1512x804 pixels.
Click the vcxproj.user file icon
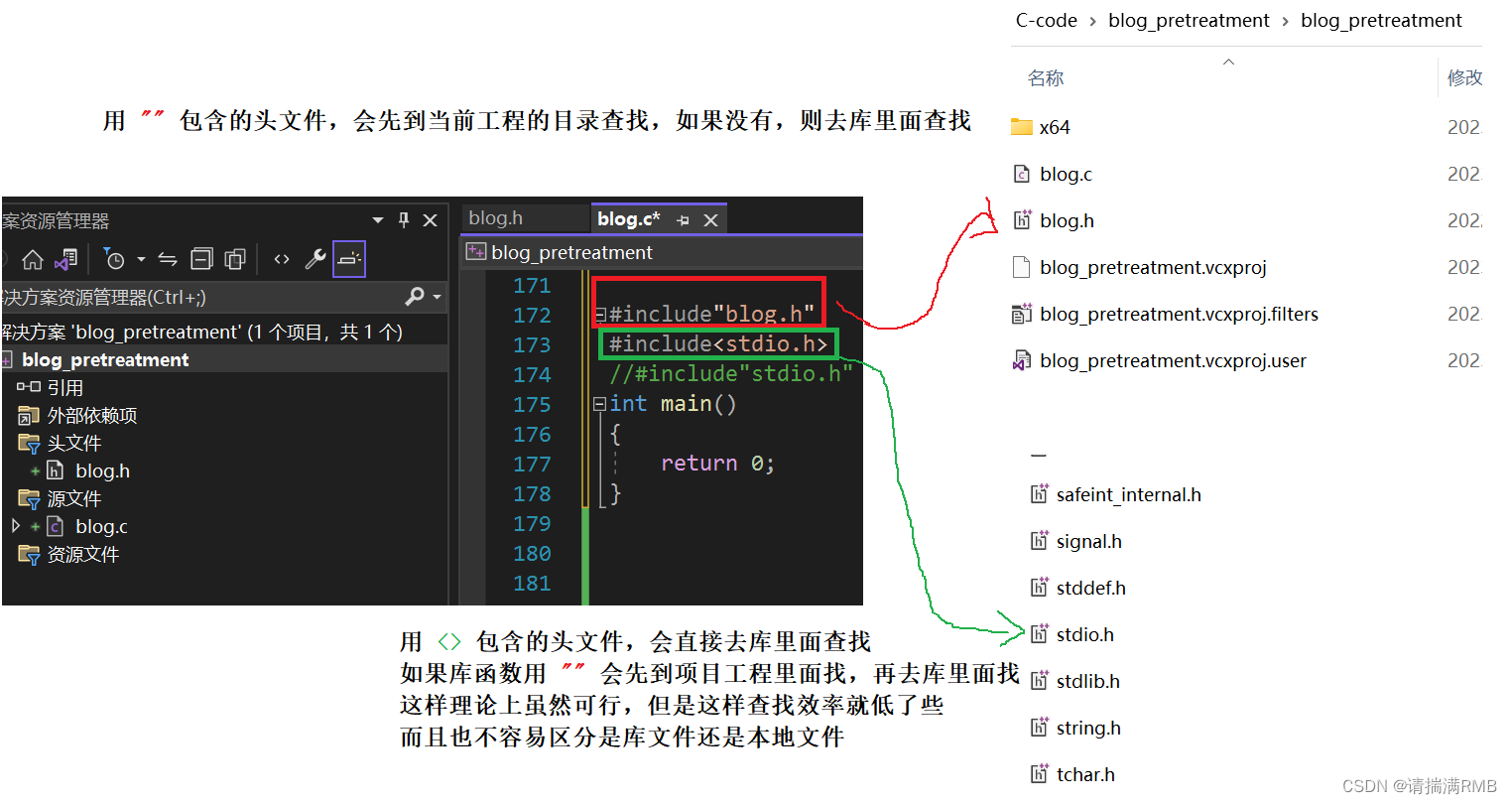click(x=1022, y=360)
